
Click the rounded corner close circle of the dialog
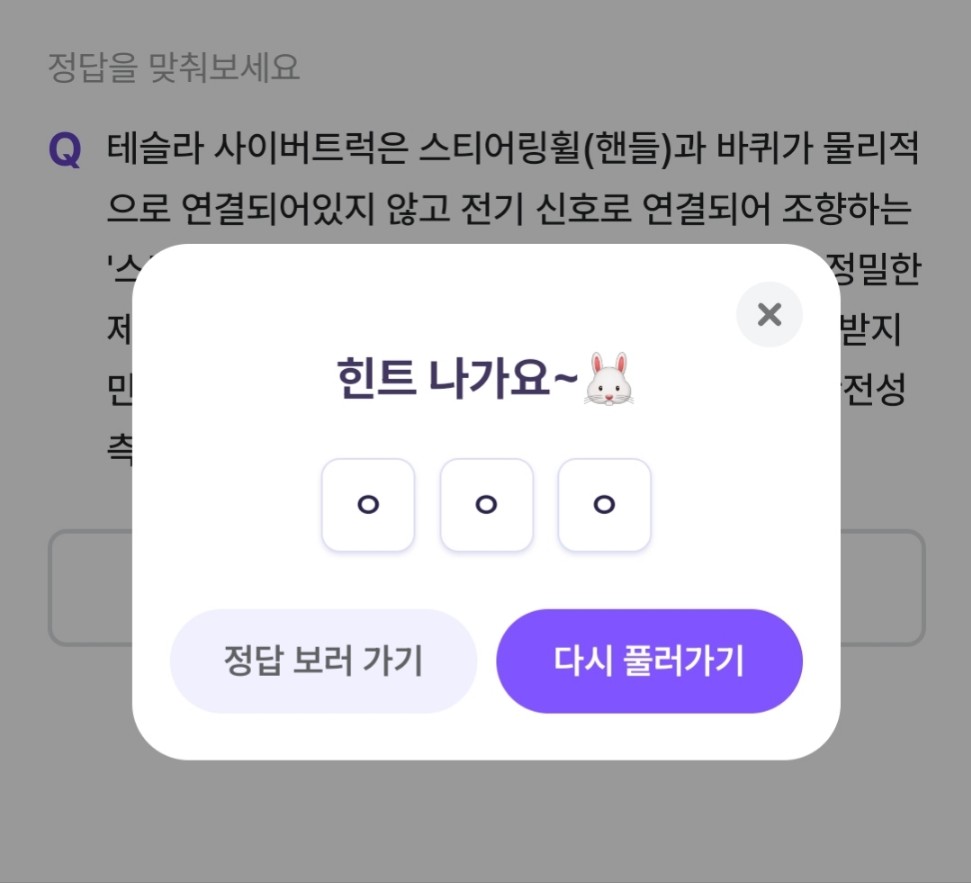coord(769,315)
